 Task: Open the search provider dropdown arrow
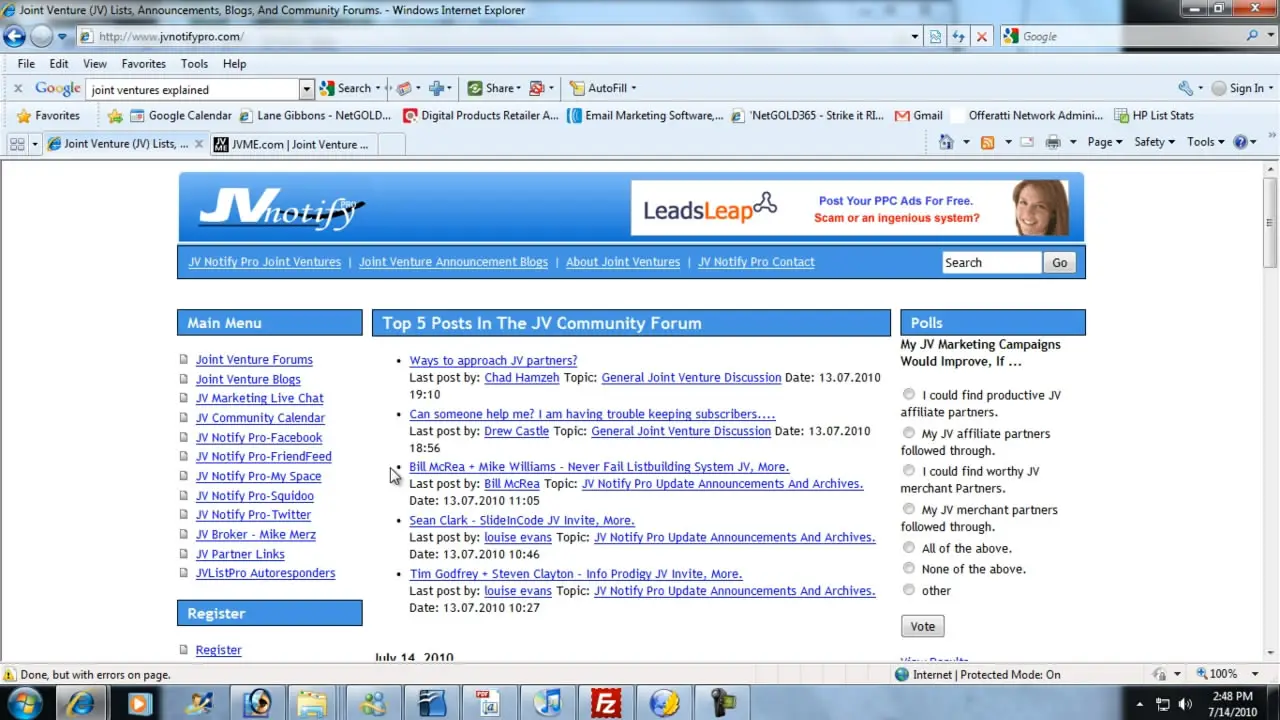(1270, 36)
